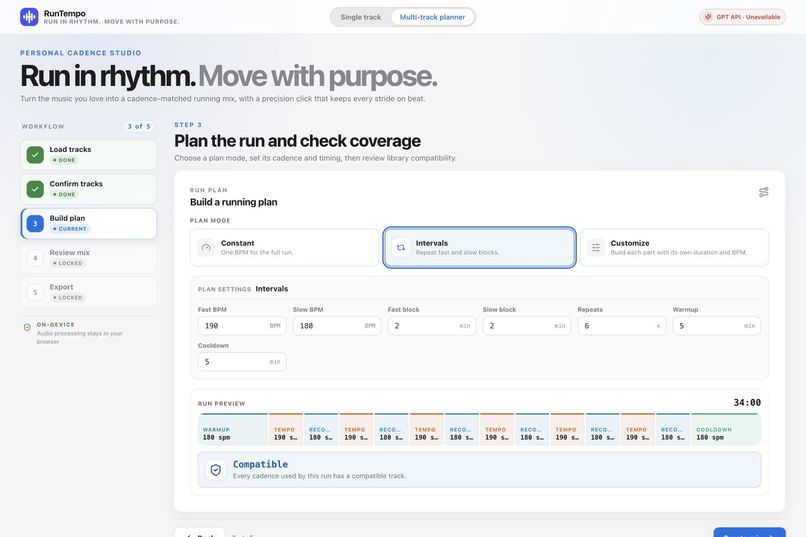Switch to the Single track tab
Screen dimensions: 806x537
361,17
